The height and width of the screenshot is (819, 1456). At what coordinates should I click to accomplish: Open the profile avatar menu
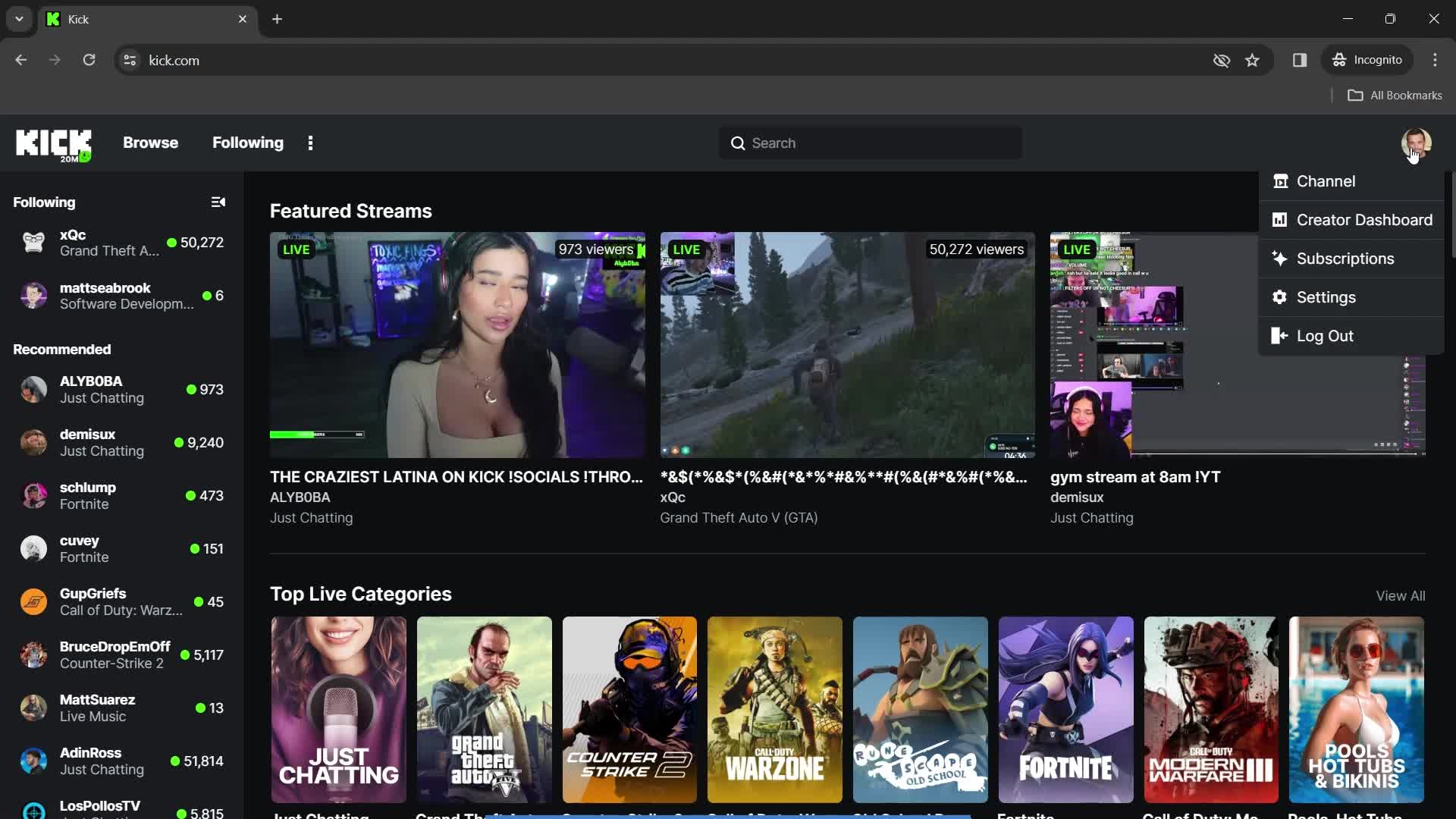[1416, 143]
